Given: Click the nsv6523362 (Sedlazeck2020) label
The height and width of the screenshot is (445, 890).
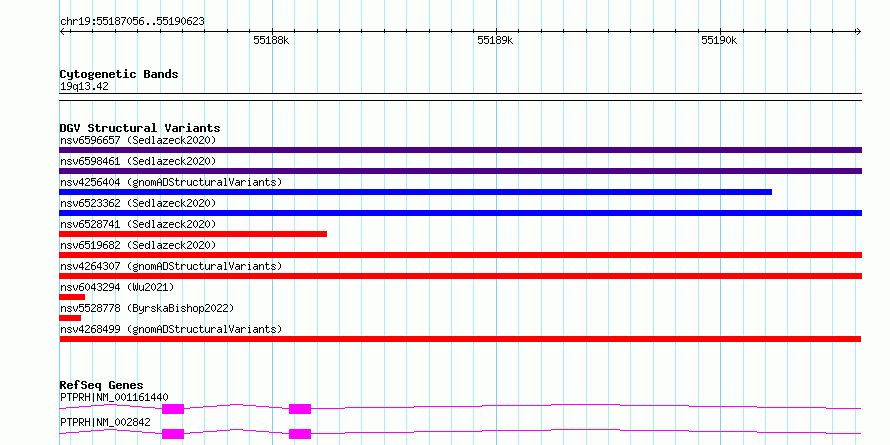Looking at the screenshot, I should coord(138,203).
